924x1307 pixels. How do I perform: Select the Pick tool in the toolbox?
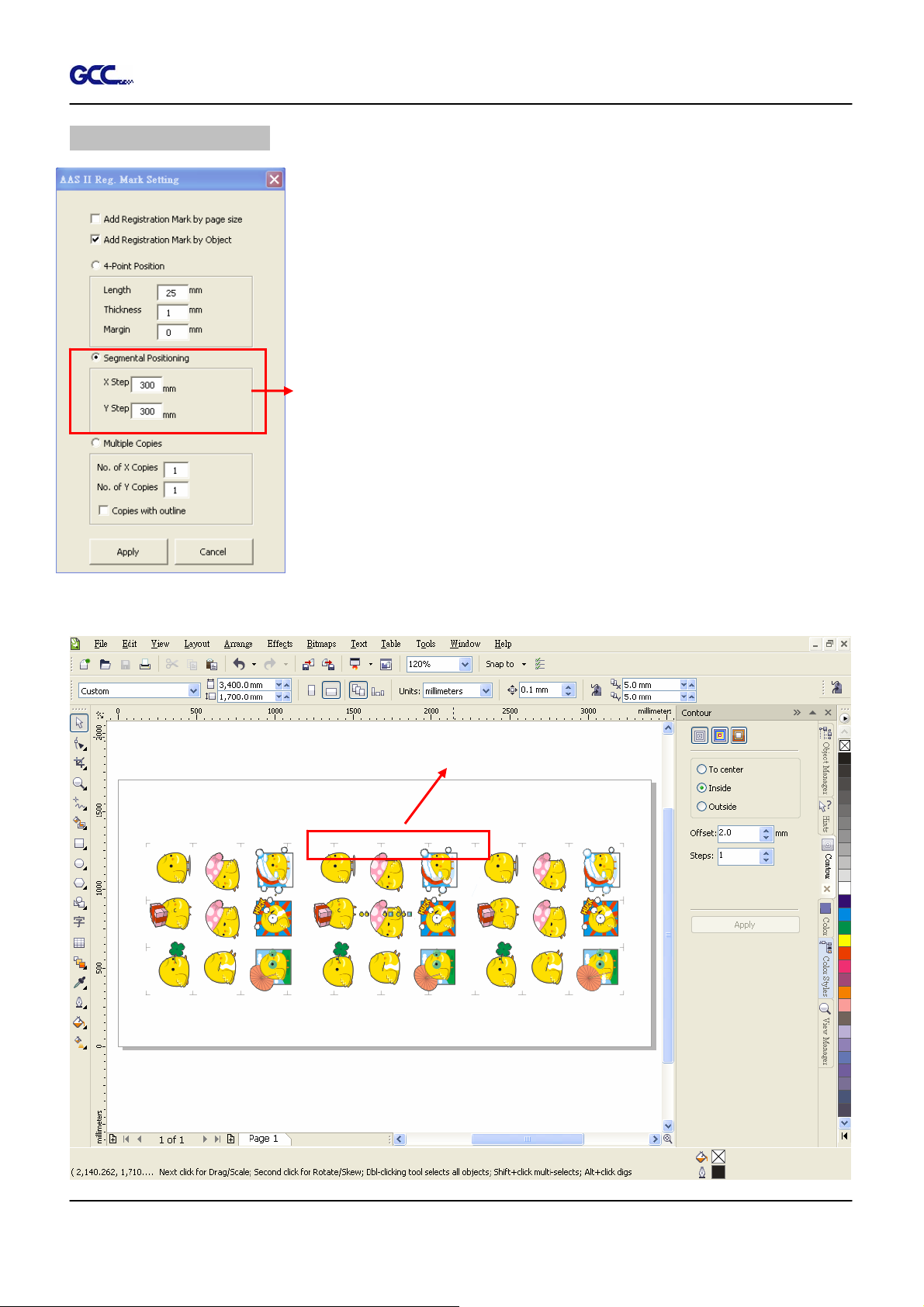click(79, 723)
